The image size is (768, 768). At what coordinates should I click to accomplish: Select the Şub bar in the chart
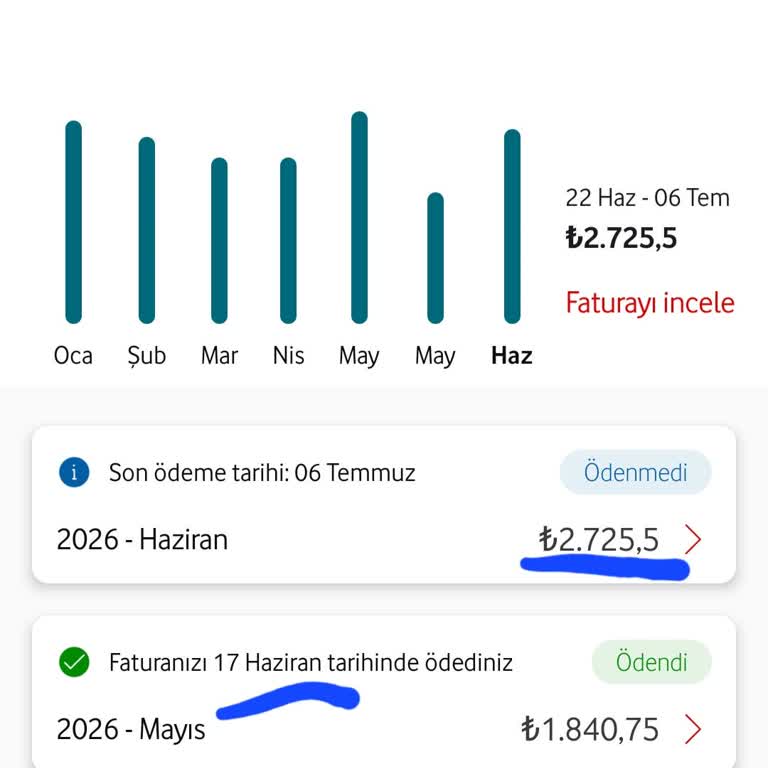pos(146,230)
